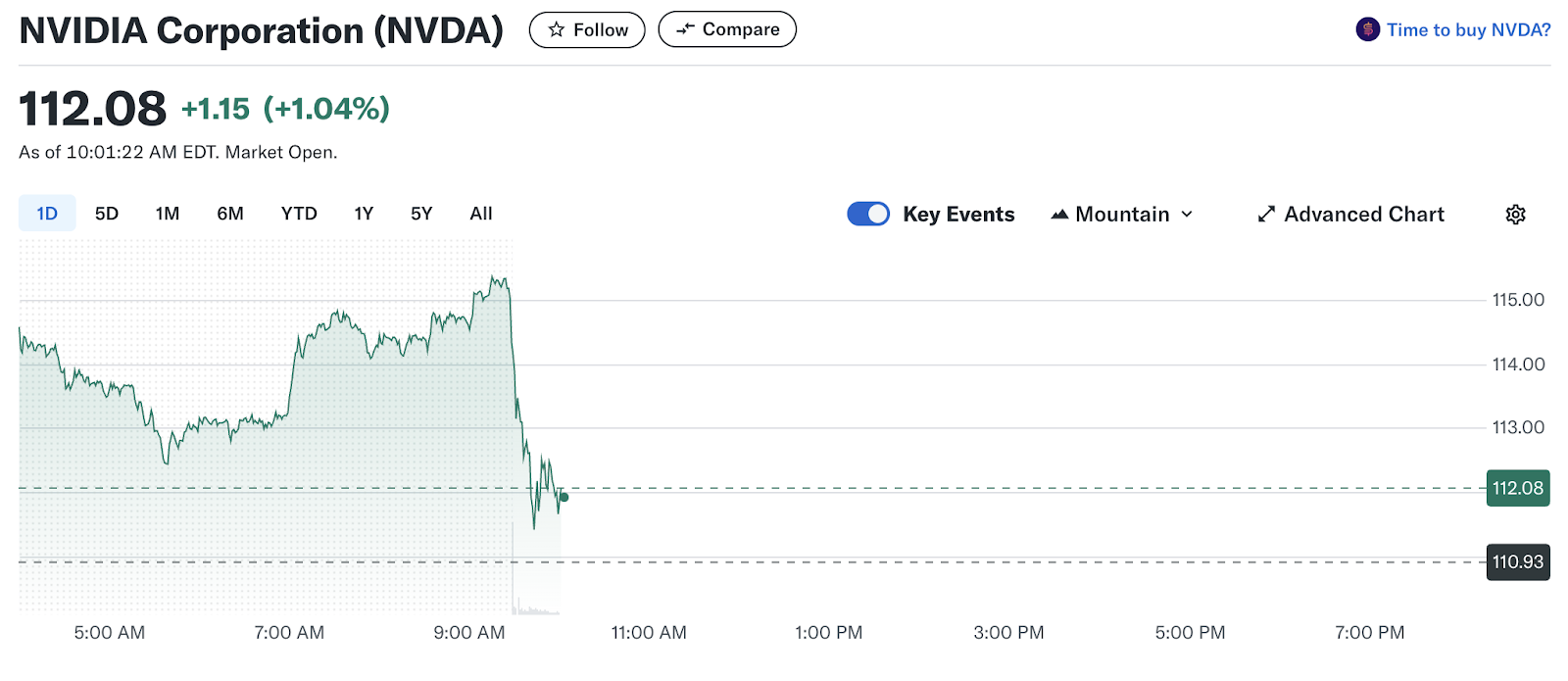
Task: Switch to the 1Y range tab
Action: [364, 214]
